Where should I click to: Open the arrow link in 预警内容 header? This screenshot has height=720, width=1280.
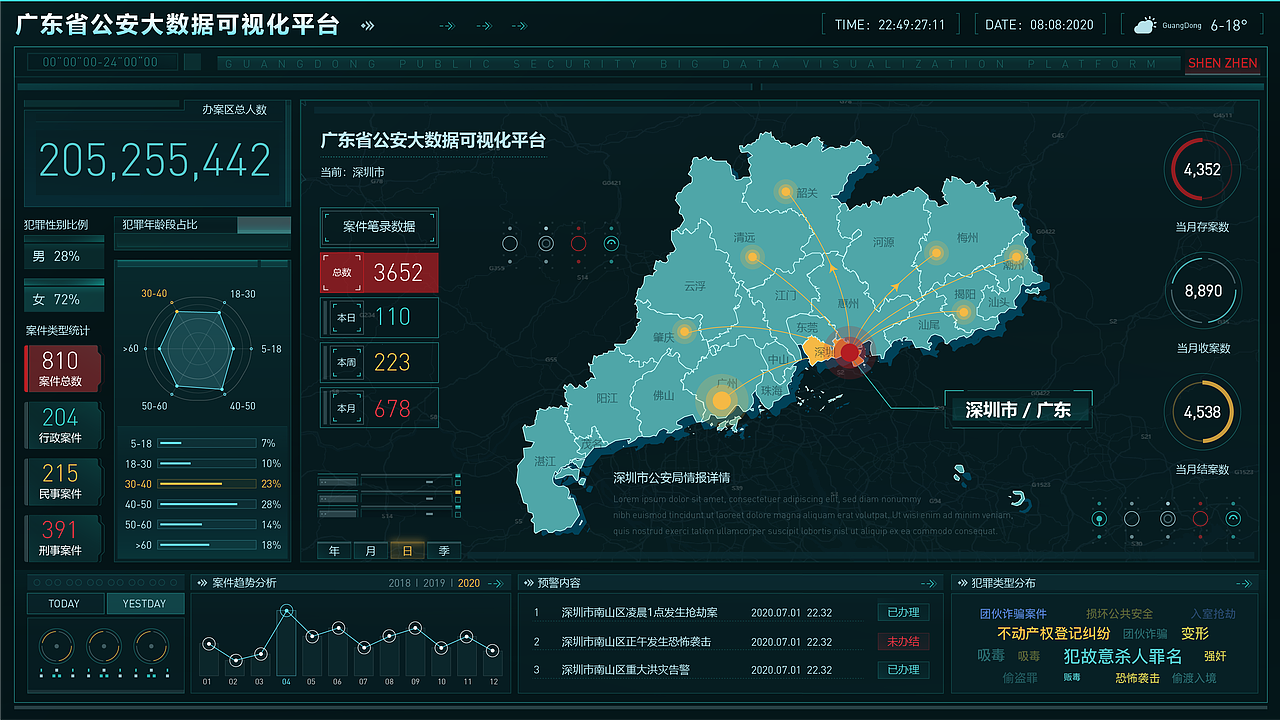[x=929, y=583]
